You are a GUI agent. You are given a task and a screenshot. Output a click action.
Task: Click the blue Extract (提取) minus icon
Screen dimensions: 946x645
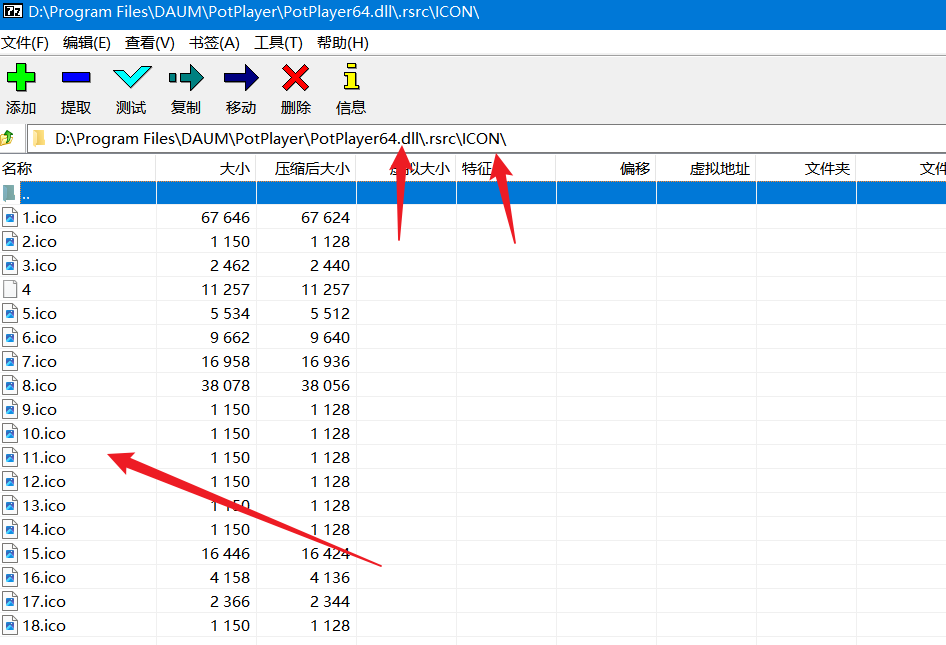[x=76, y=78]
